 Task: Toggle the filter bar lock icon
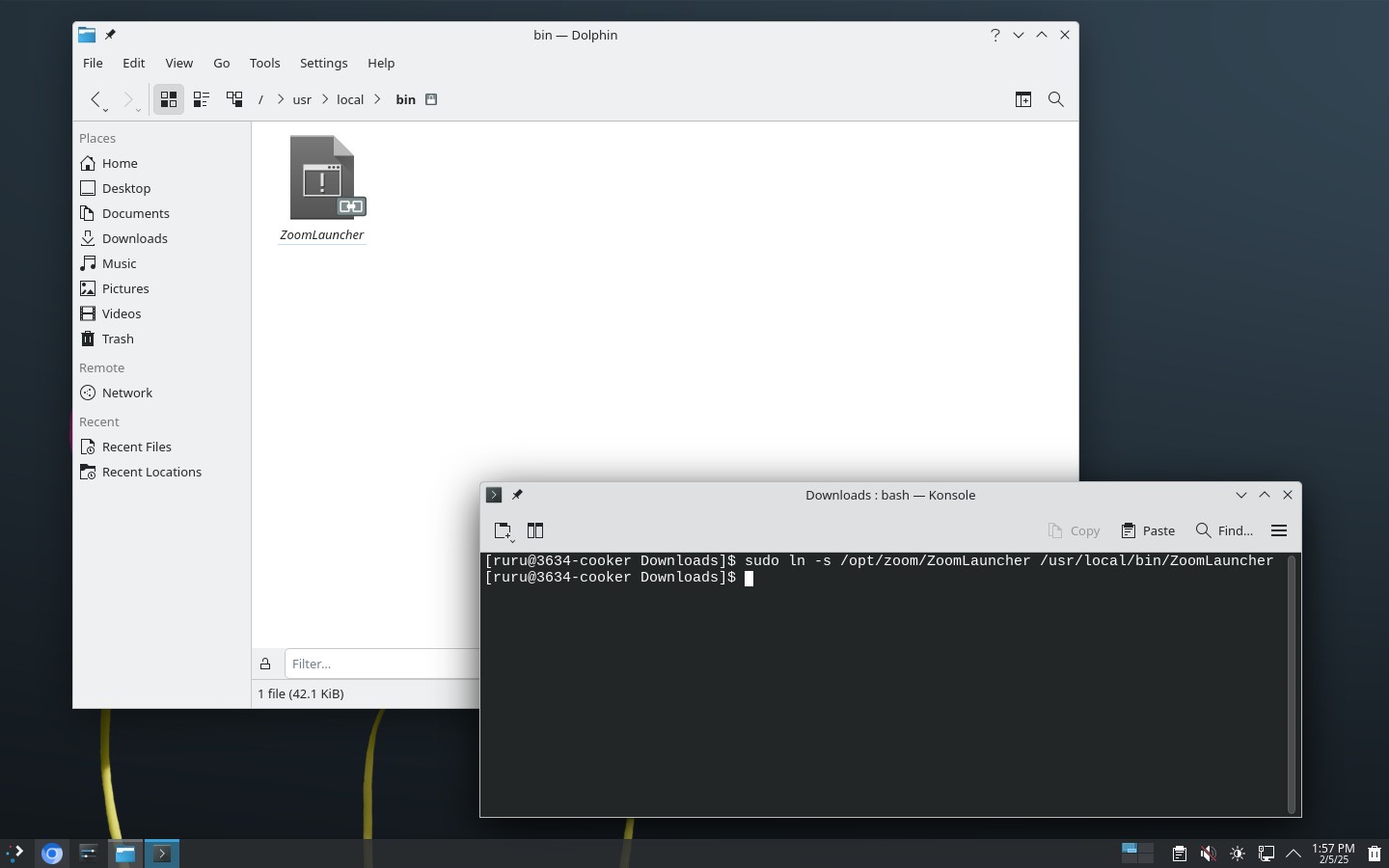click(265, 664)
